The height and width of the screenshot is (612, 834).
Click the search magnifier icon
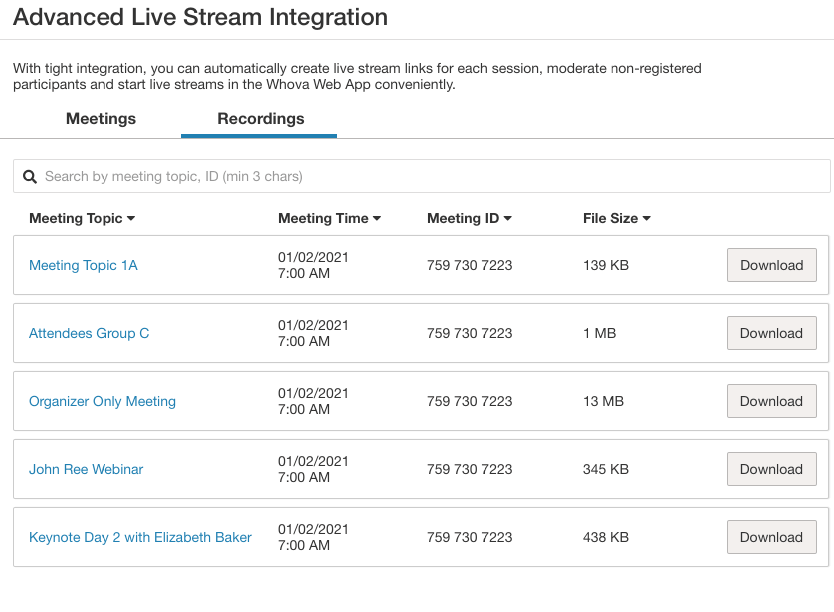(x=30, y=177)
